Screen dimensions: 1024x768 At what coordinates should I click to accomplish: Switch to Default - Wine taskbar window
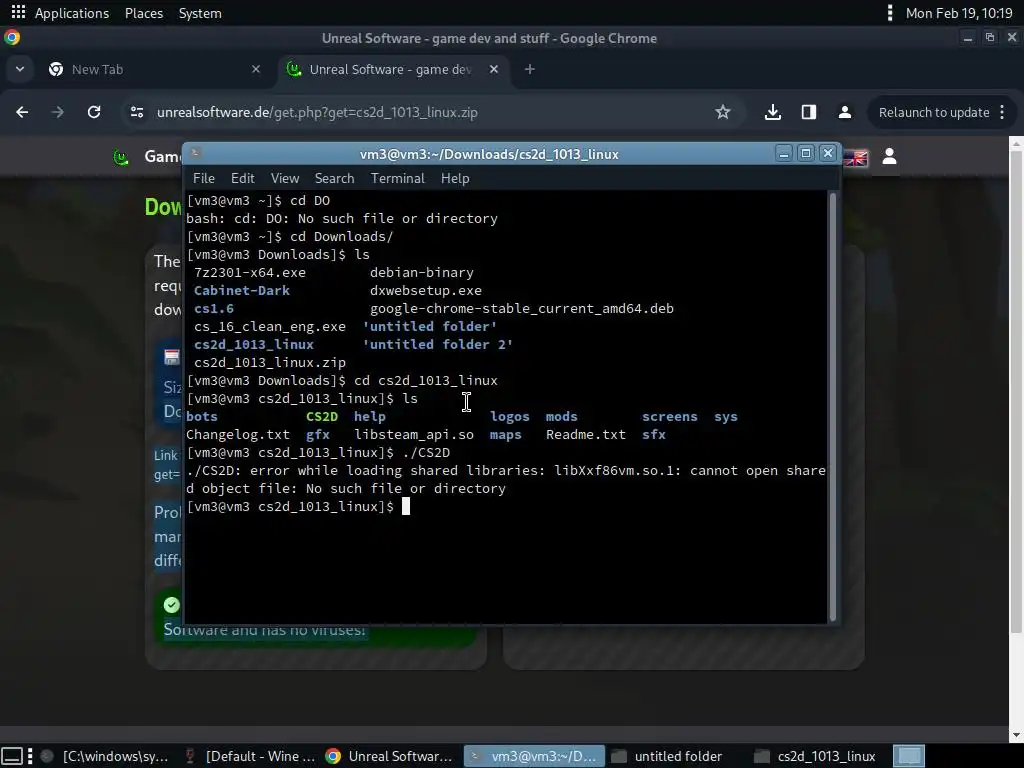[x=251, y=756]
